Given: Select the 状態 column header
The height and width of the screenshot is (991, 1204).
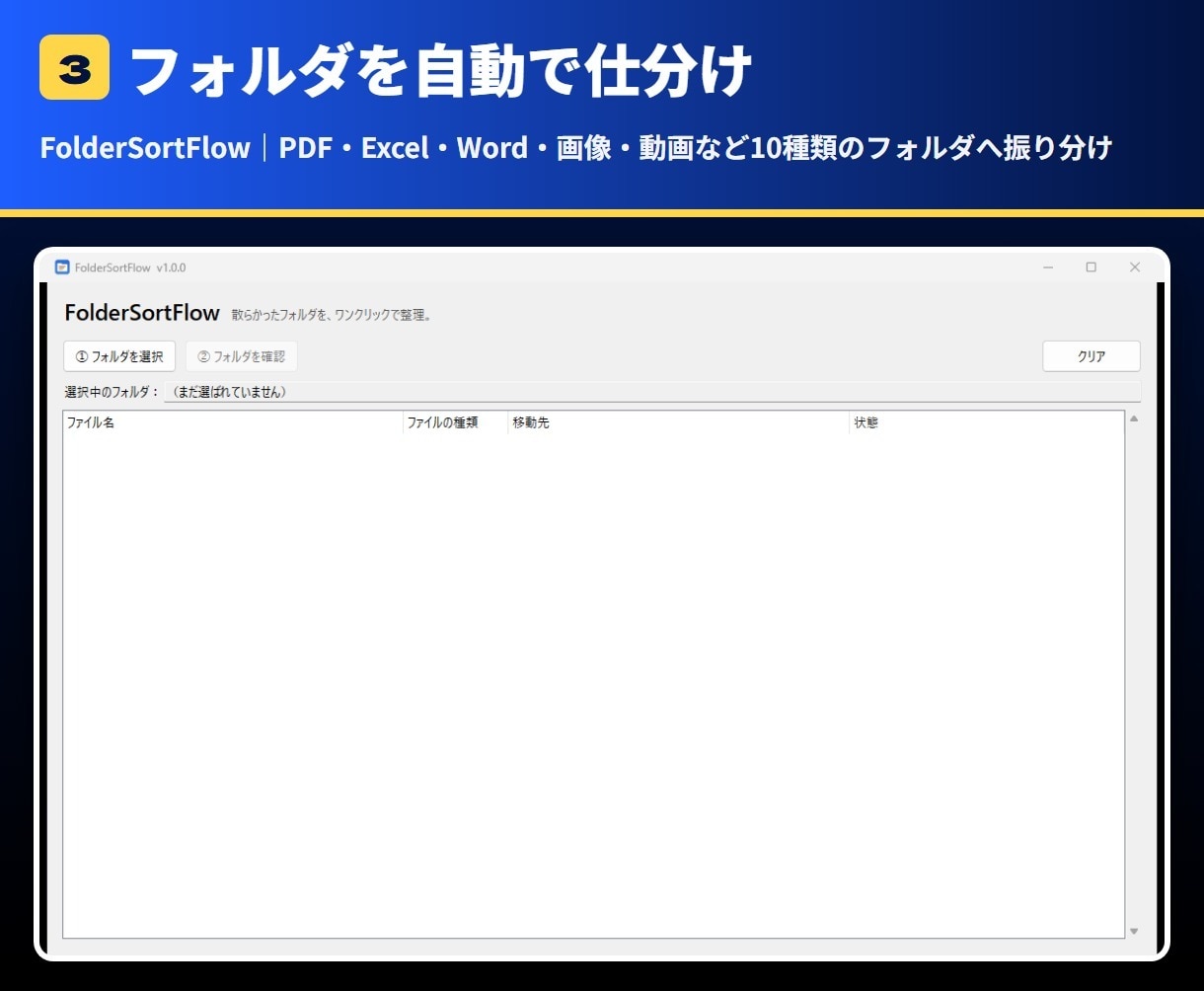Looking at the screenshot, I should click(x=987, y=422).
